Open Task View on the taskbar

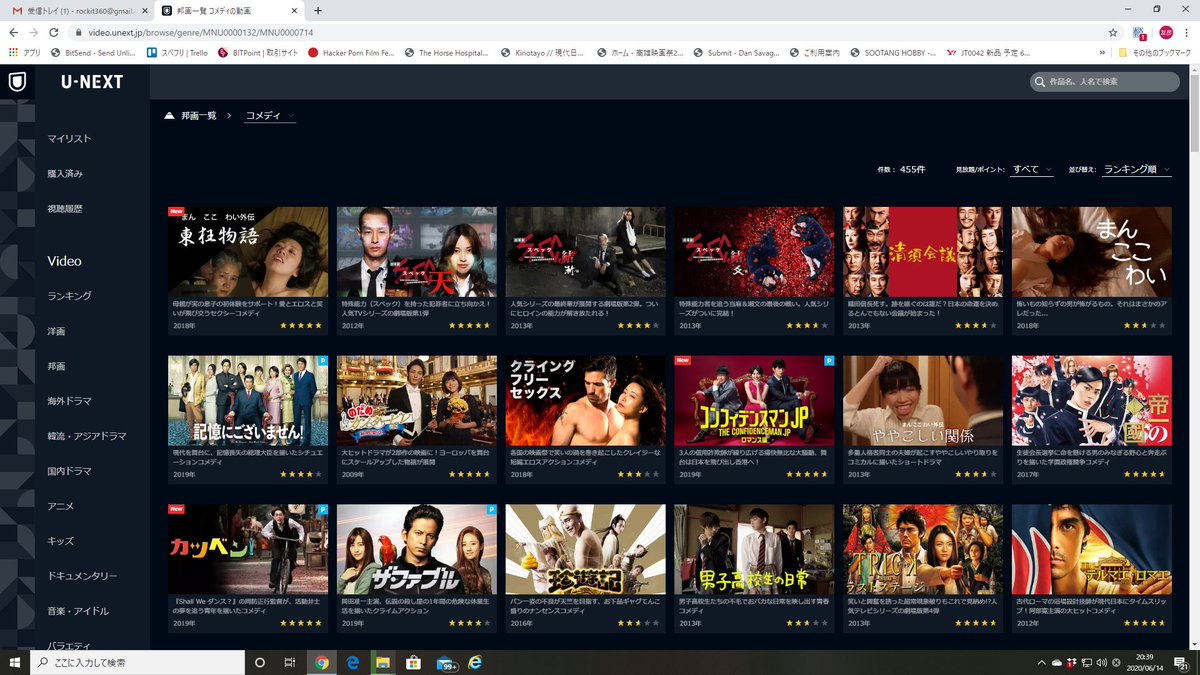coord(289,662)
